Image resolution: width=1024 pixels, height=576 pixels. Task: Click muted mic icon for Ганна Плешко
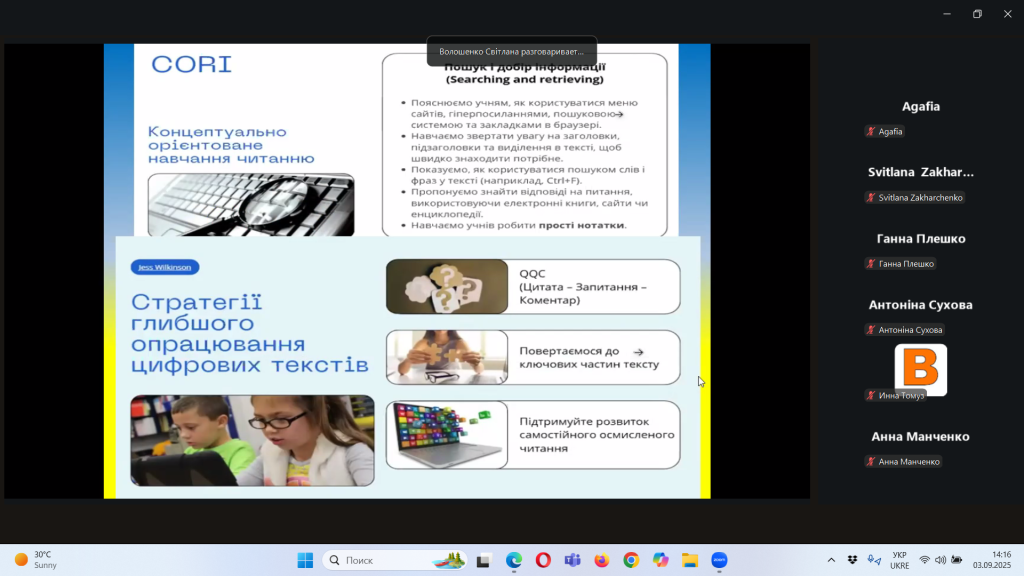[x=871, y=264]
